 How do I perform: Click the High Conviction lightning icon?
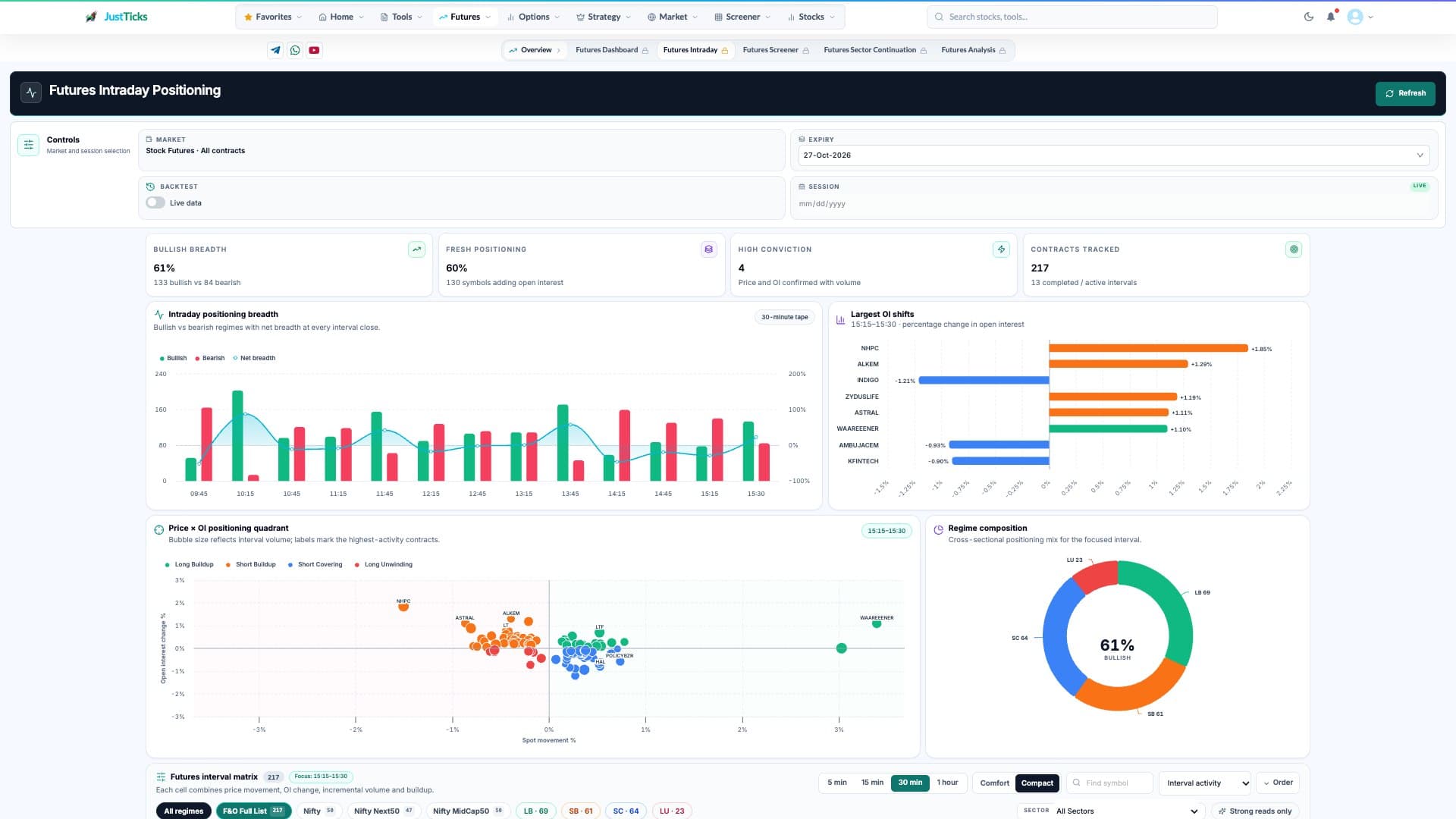coord(1001,249)
